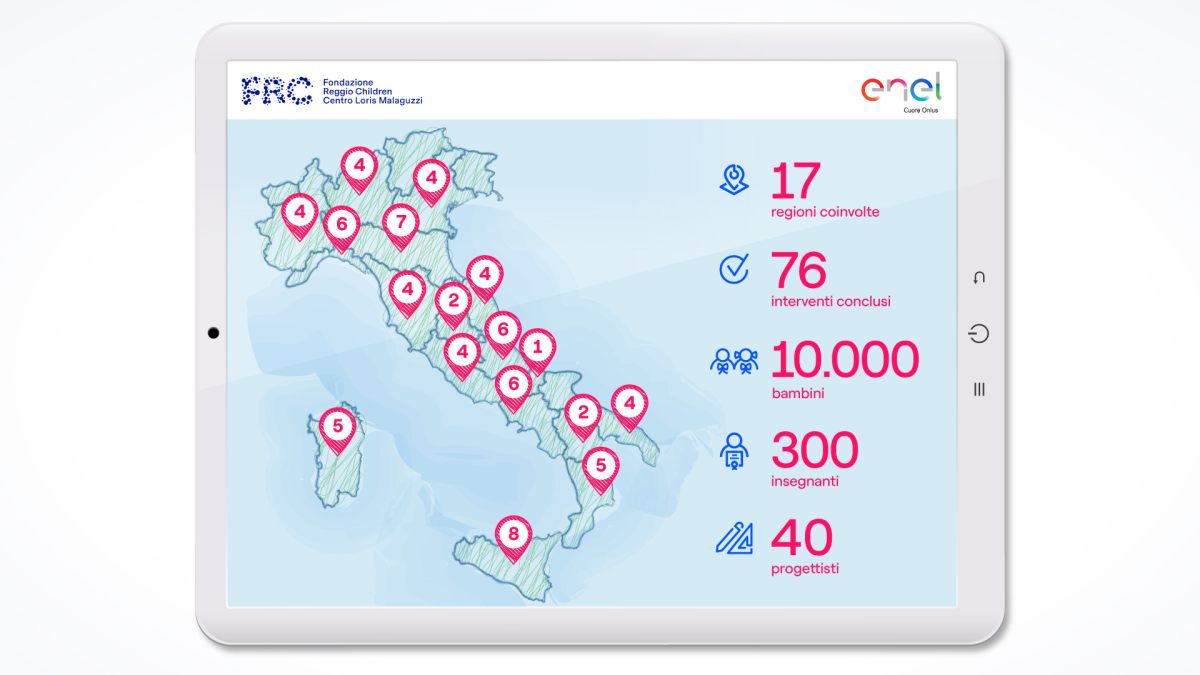This screenshot has width=1200, height=675.
Task: Click the '17 regioni coinvolte' statistic text
Action: pyautogui.click(x=824, y=192)
